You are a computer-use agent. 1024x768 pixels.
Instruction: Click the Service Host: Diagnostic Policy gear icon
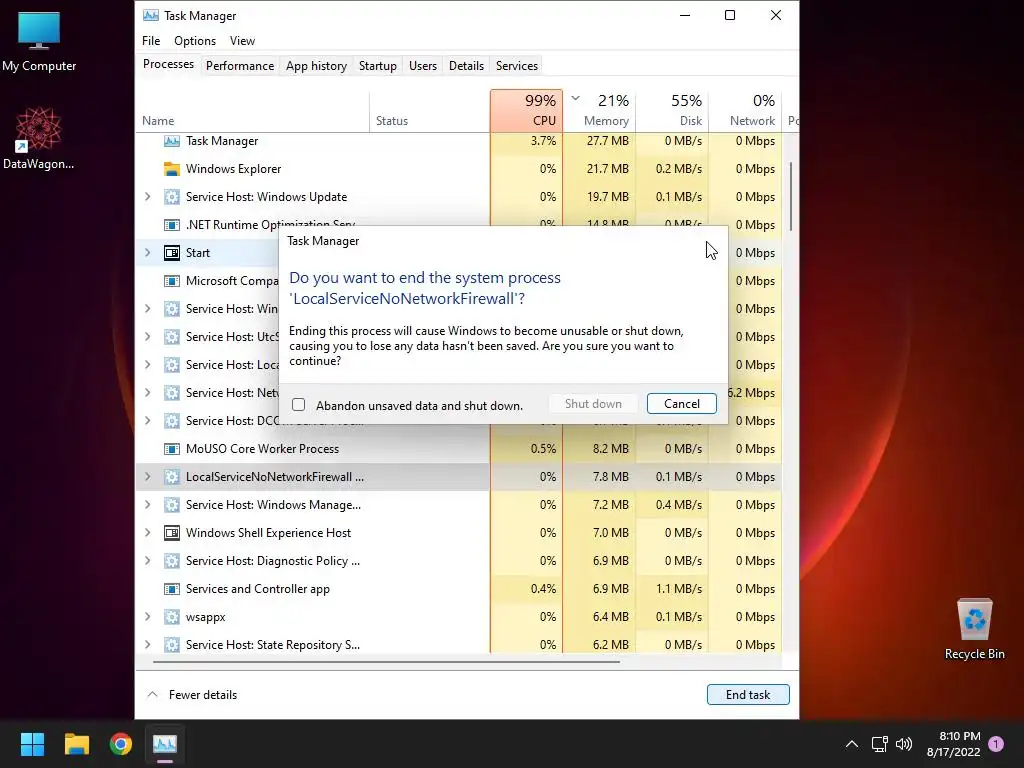coord(172,561)
